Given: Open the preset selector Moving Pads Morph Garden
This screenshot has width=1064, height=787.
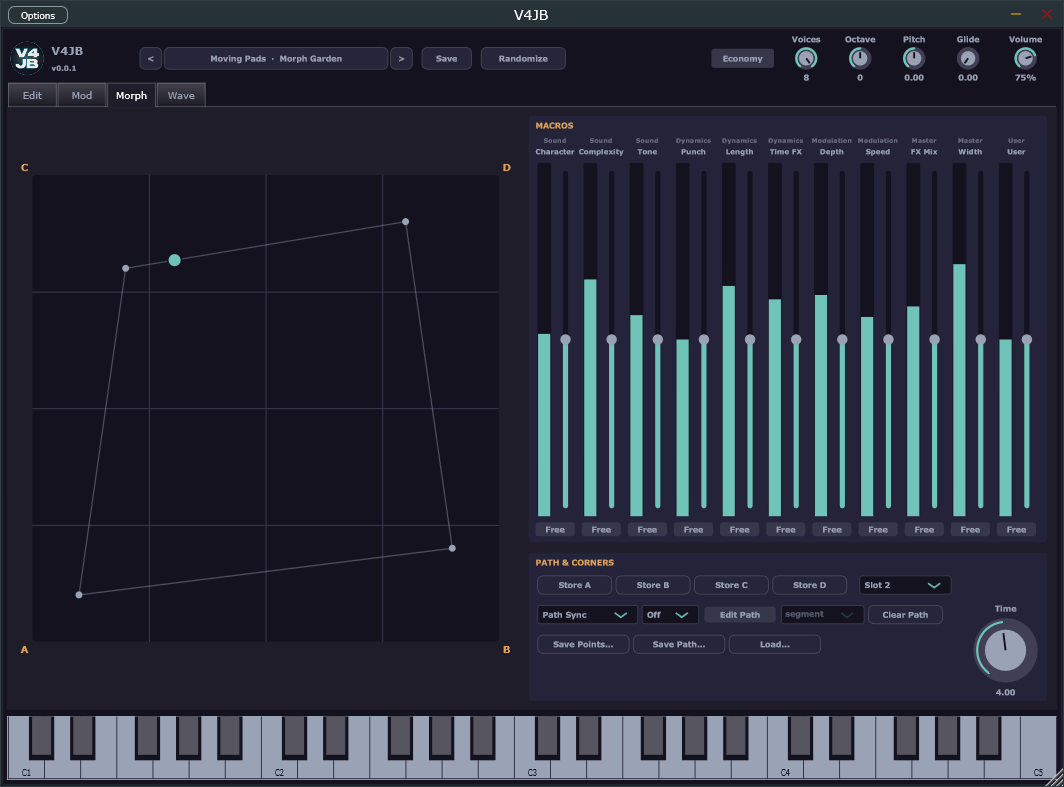Looking at the screenshot, I should 276,58.
